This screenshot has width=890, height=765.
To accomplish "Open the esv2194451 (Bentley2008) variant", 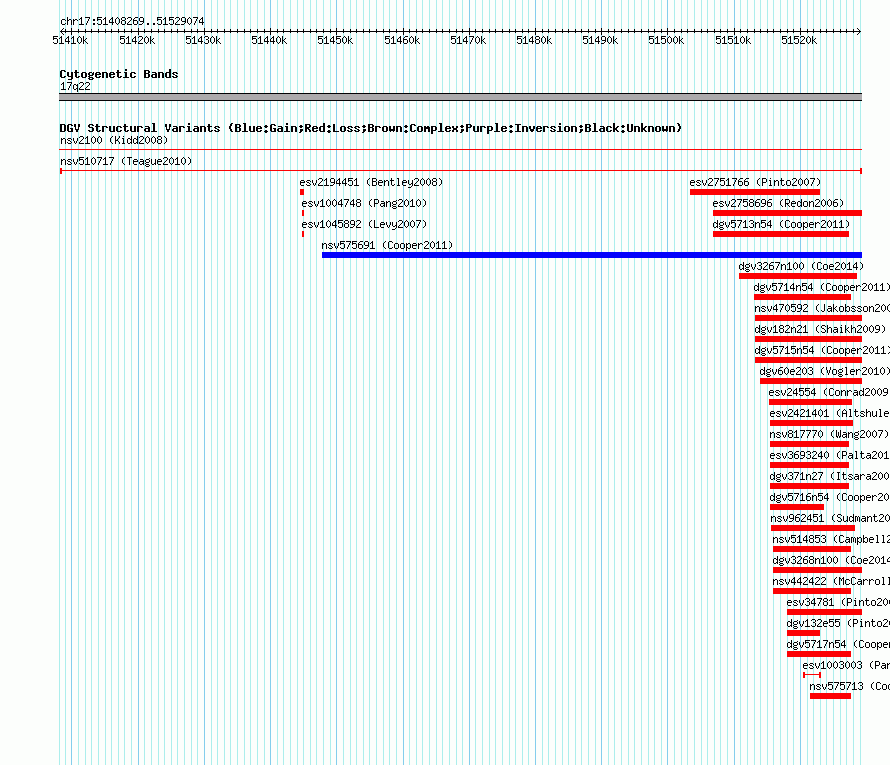I will (371, 182).
